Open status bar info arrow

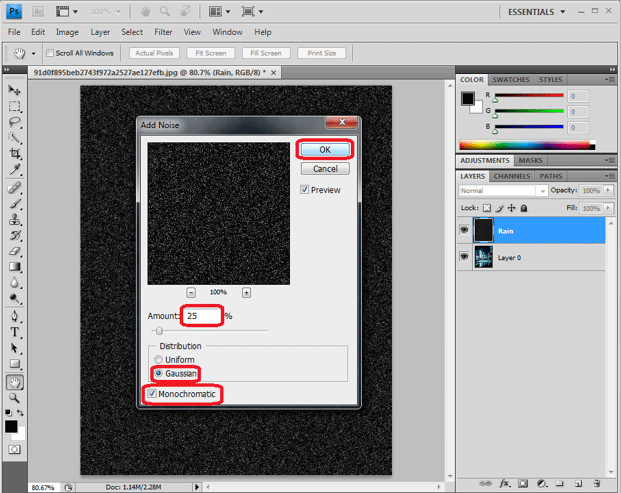[x=197, y=487]
